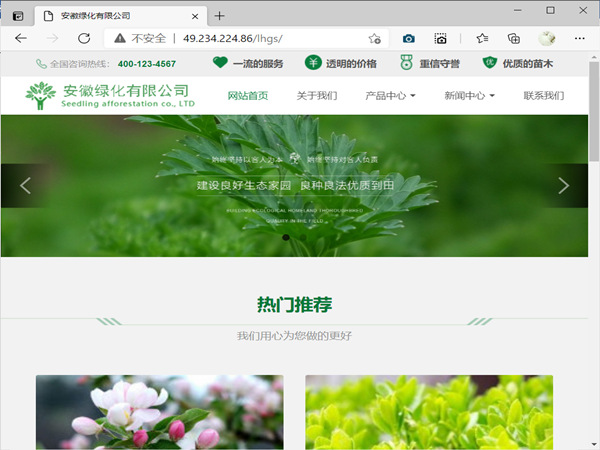Open browser settings and more menu

pyautogui.click(x=578, y=38)
